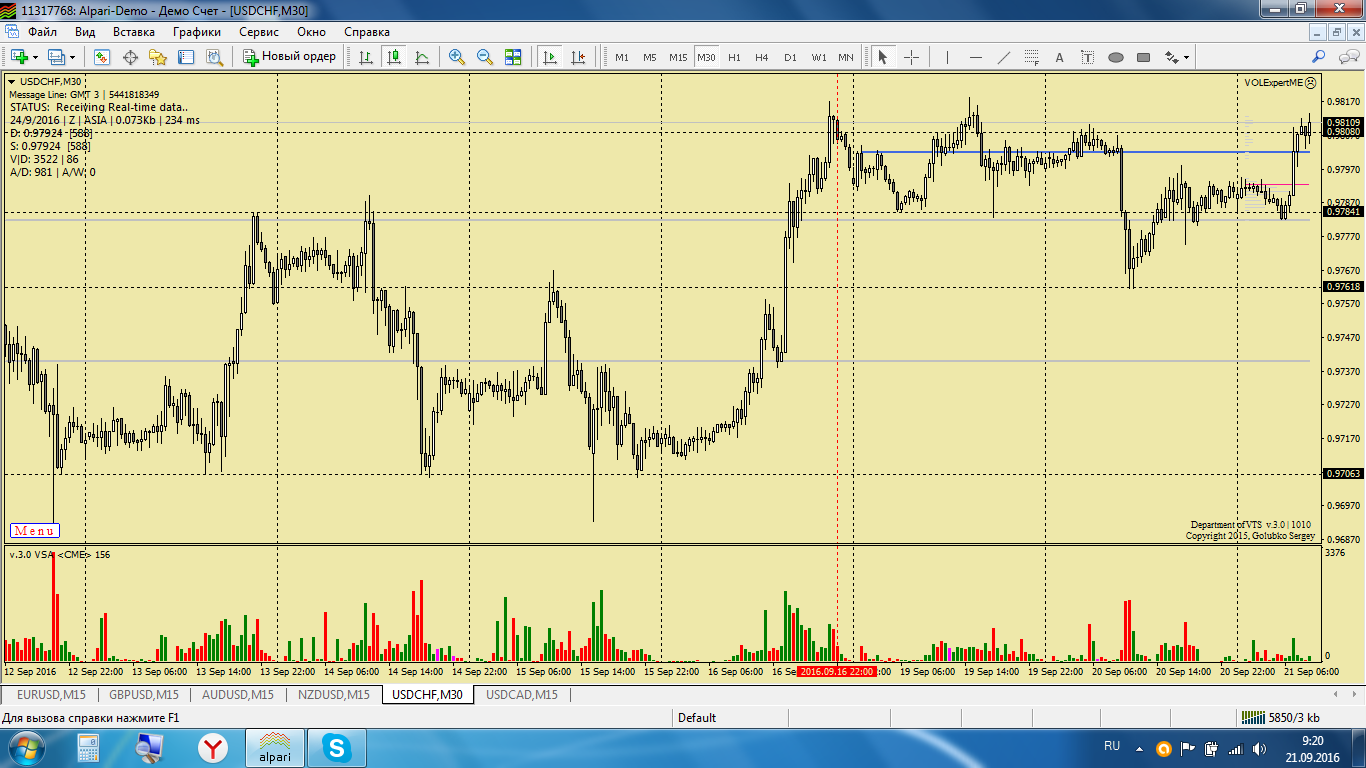Open the Вид menu
This screenshot has height=768, width=1366.
tap(85, 32)
